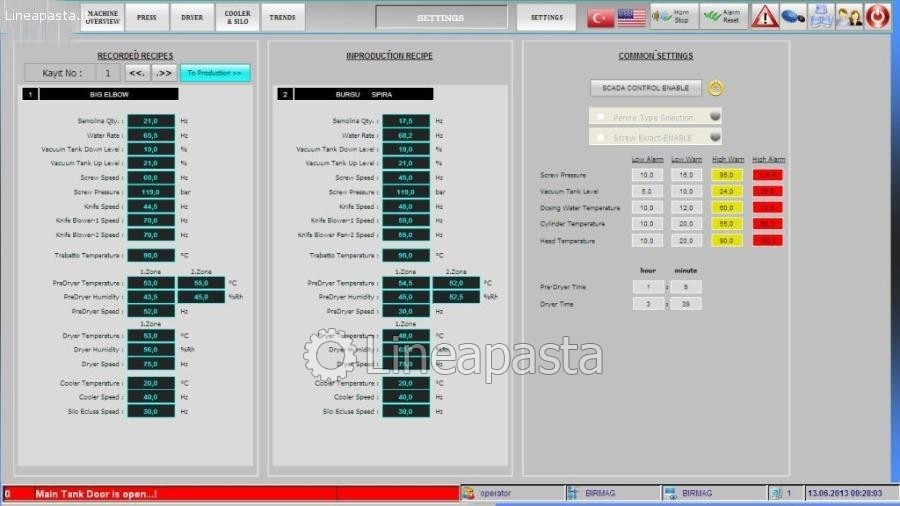The height and width of the screenshot is (506, 900).
Task: Toggle the yellow SCADA control indicator
Action: tap(716, 88)
